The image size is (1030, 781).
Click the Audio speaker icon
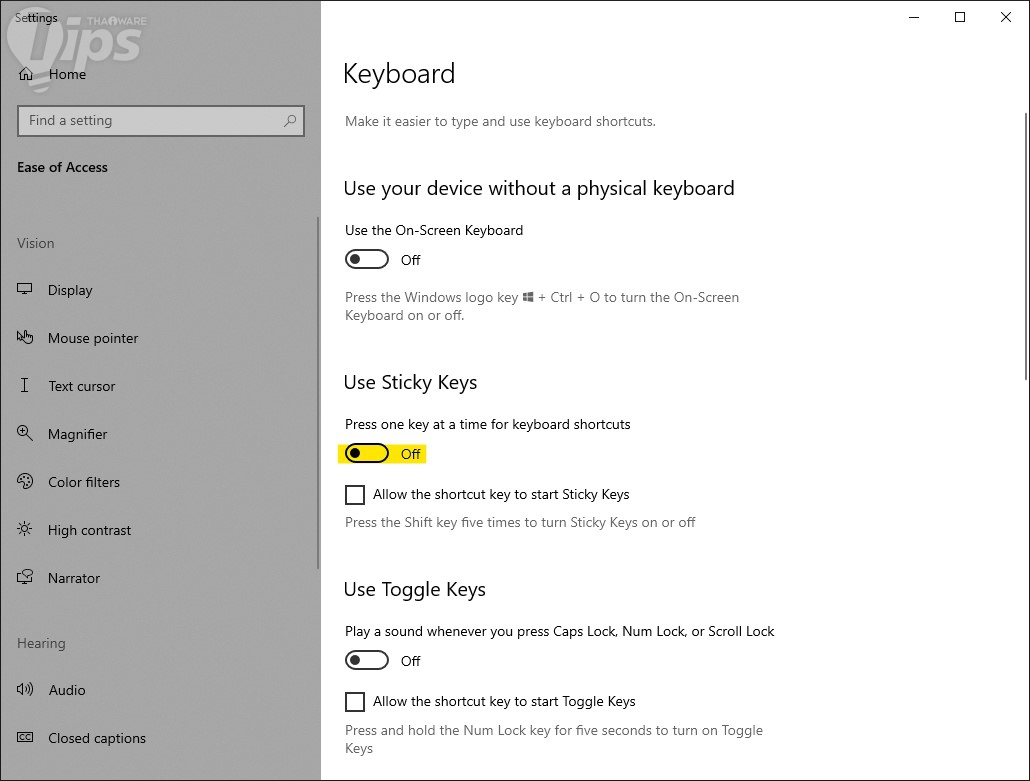coord(26,690)
